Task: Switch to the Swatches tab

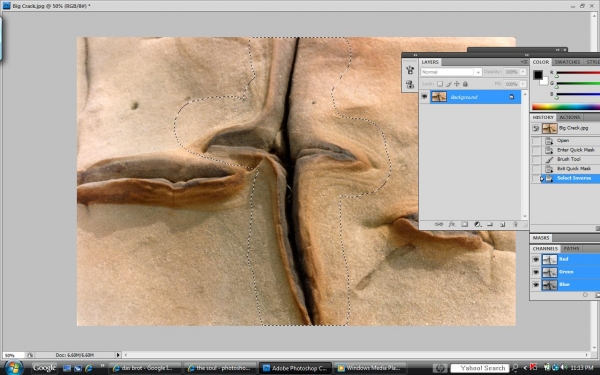Action: 567,62
